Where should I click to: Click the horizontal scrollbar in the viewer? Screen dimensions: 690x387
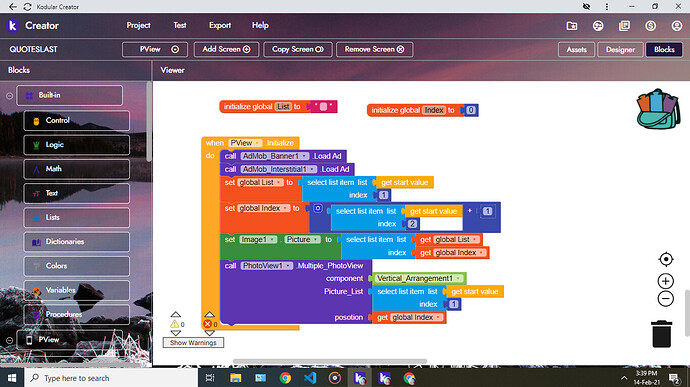click(x=330, y=361)
